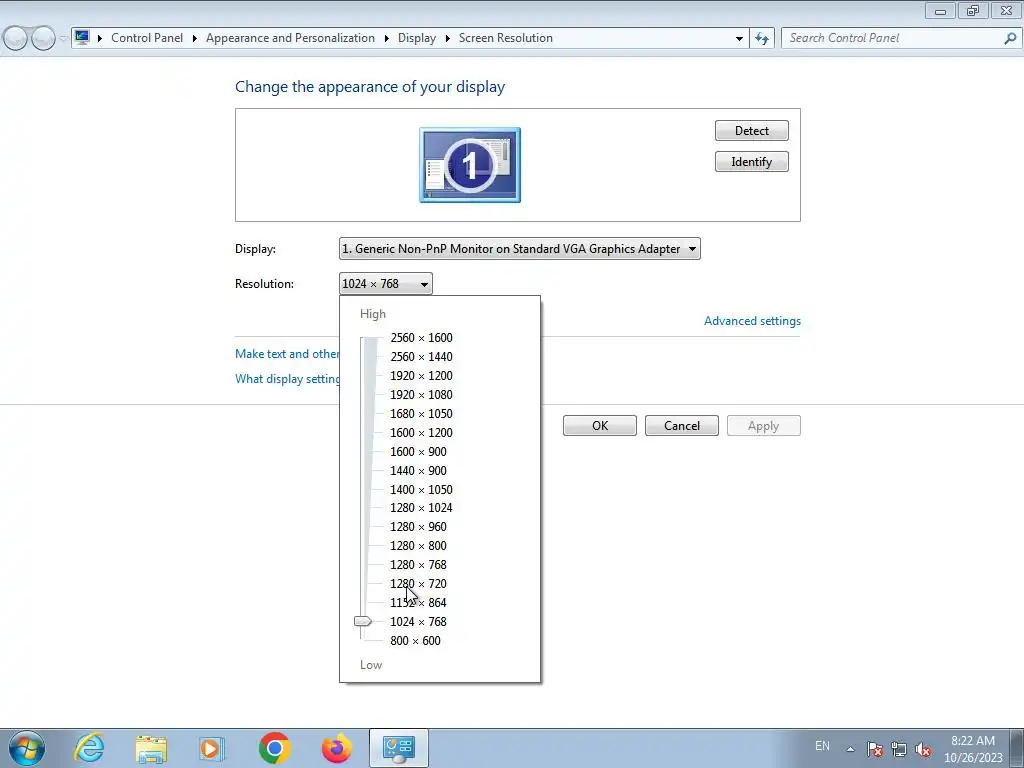The height and width of the screenshot is (768, 1024).
Task: Select 2560 × 1440 resolution
Action: click(421, 357)
